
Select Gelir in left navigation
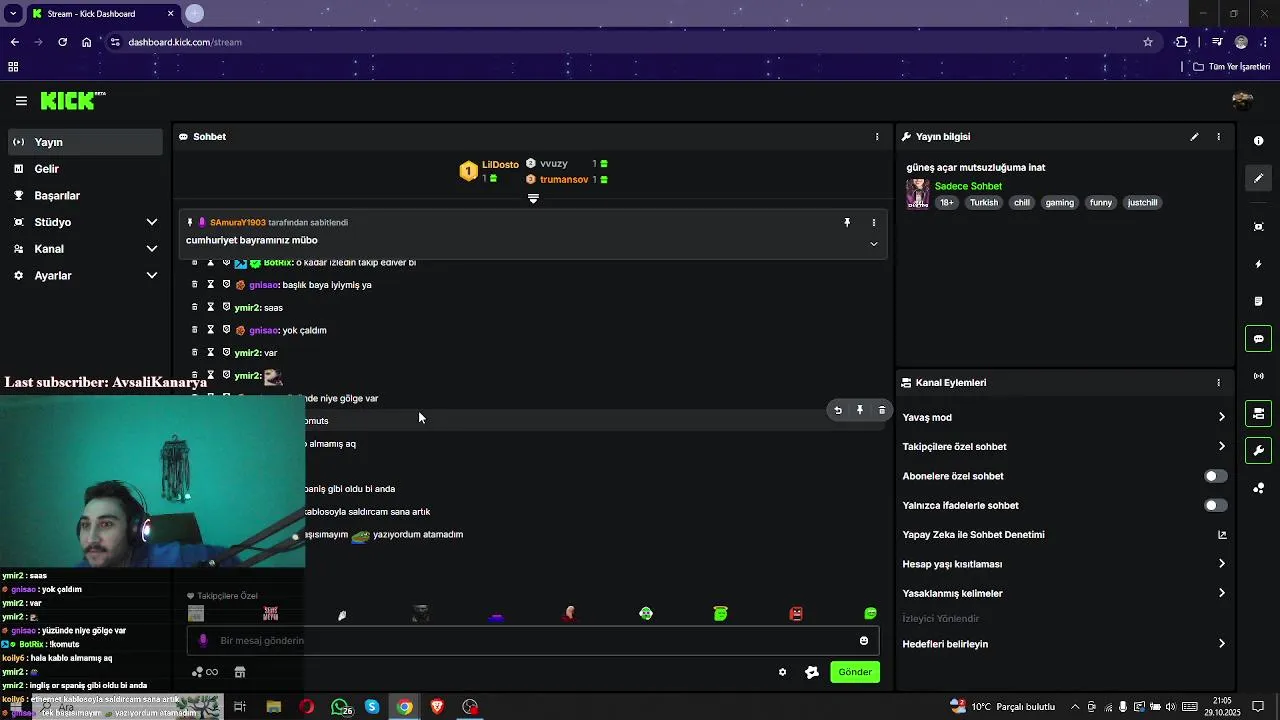[x=85, y=169]
